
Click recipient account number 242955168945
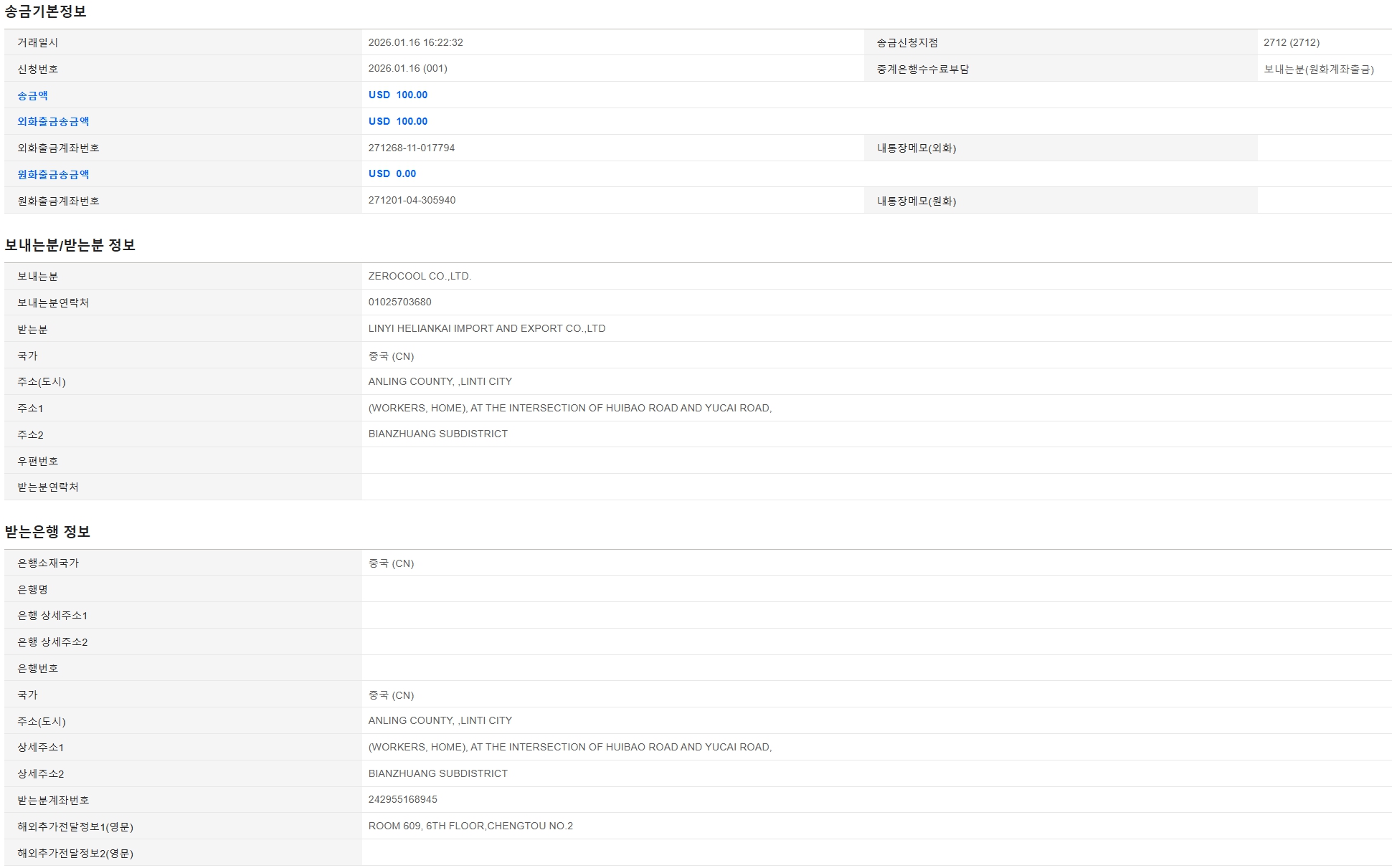point(402,799)
